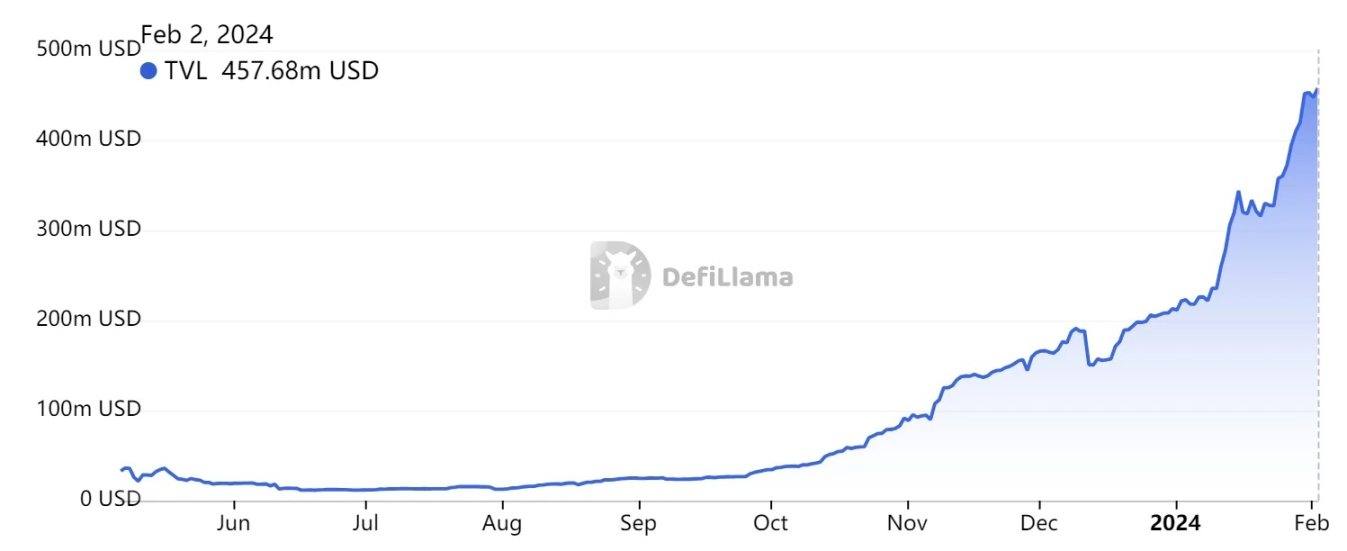This screenshot has height=551, width=1347.
Task: Select the Jul marker on the time axis
Action: (x=367, y=523)
